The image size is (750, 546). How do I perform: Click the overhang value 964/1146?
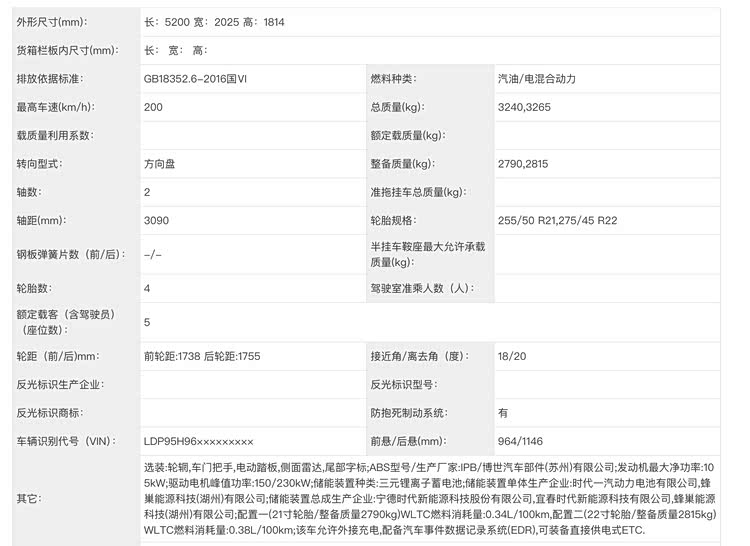521,441
